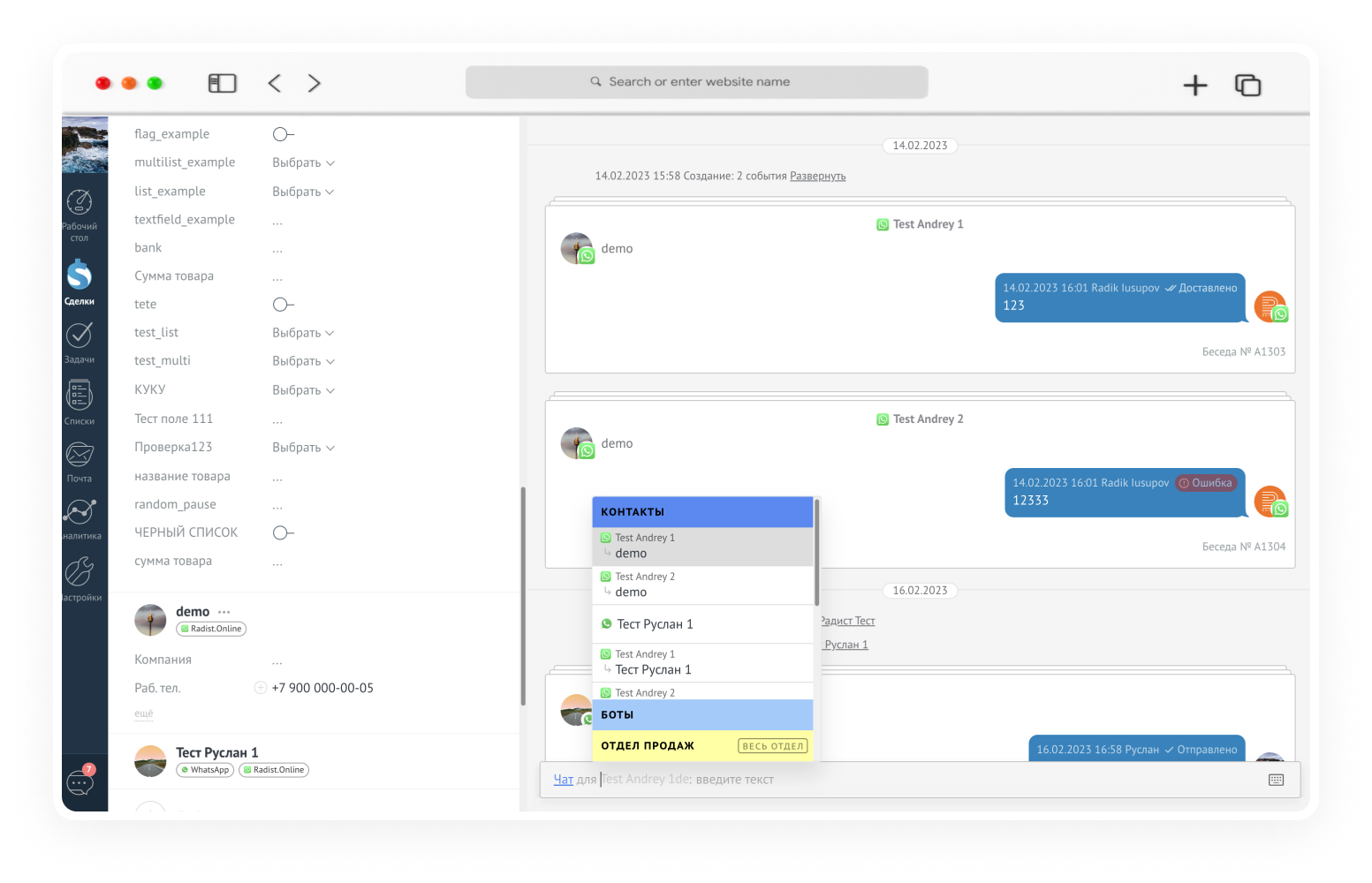This screenshot has height=883, width=1372.
Task: Click the browser address search field
Action: (x=697, y=82)
